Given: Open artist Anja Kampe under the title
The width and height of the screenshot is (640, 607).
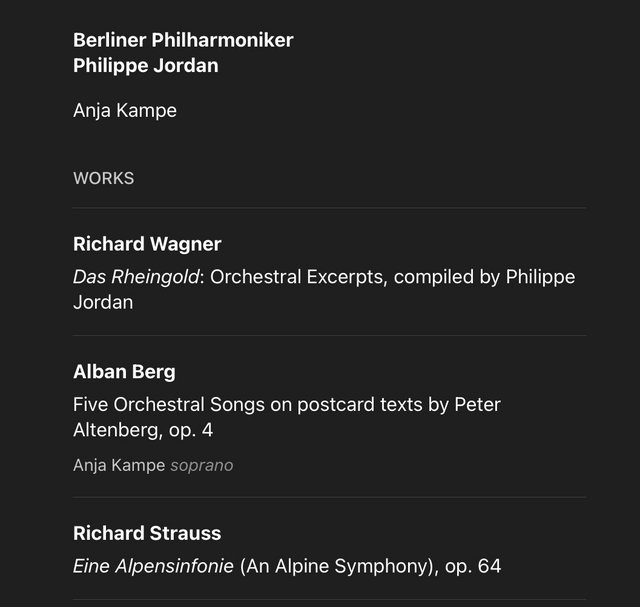Looking at the screenshot, I should [125, 111].
